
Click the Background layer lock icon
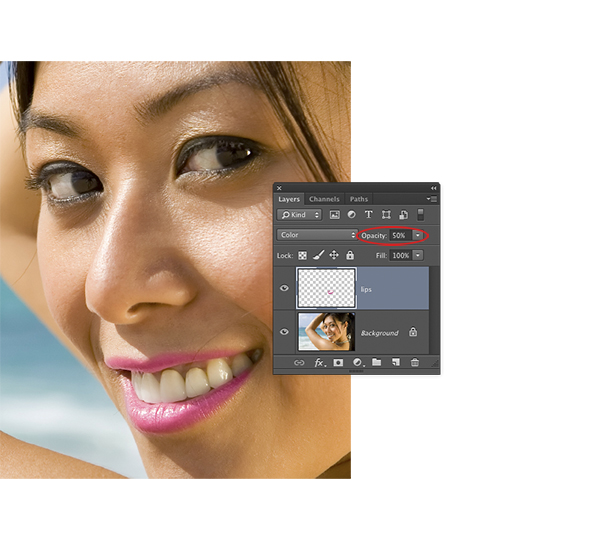(413, 332)
